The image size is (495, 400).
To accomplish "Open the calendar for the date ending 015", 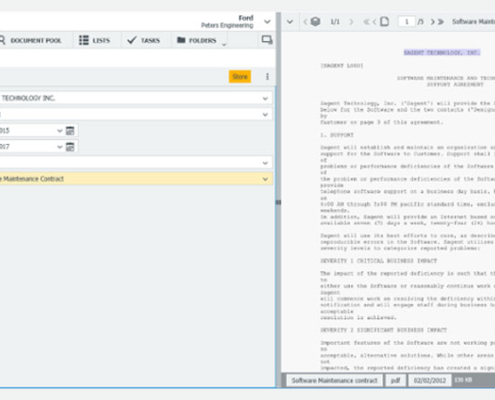I will [70, 131].
